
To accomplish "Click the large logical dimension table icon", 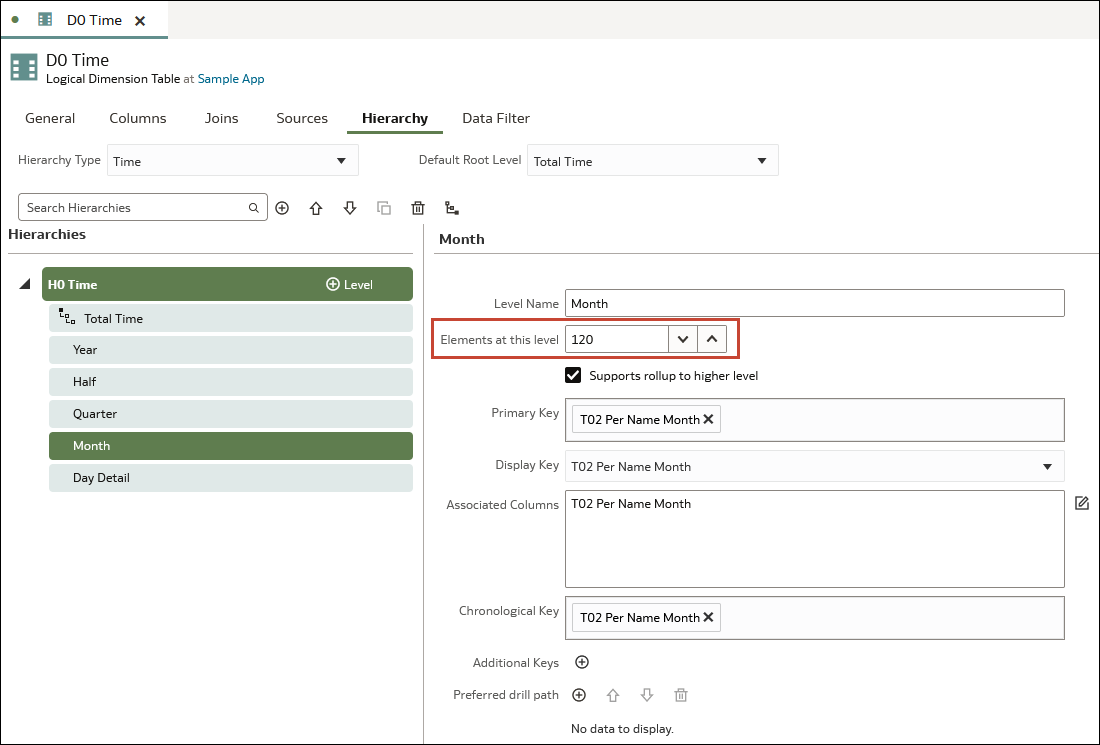I will pyautogui.click(x=24, y=67).
